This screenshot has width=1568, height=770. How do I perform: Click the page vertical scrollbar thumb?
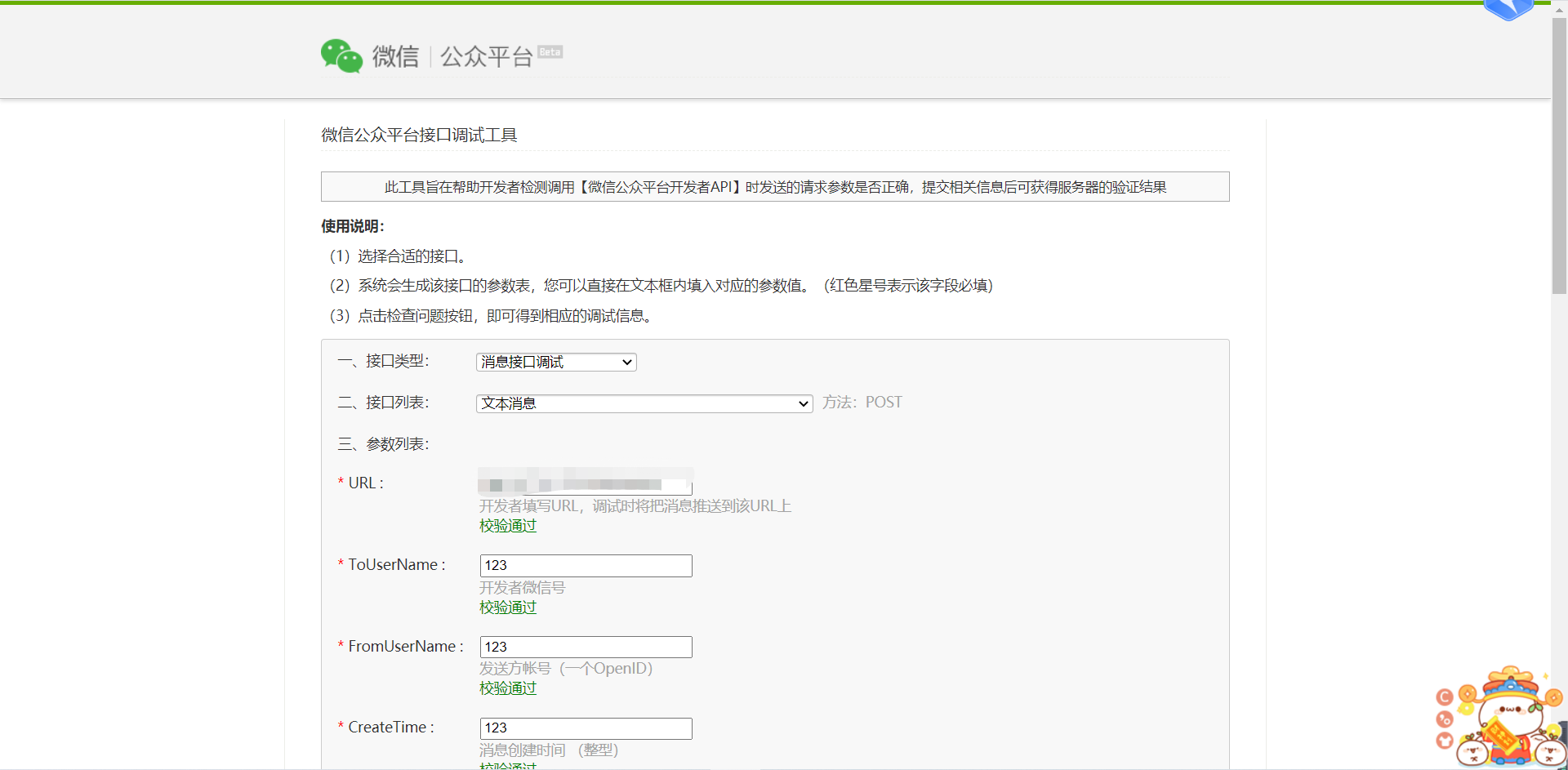[x=1559, y=155]
